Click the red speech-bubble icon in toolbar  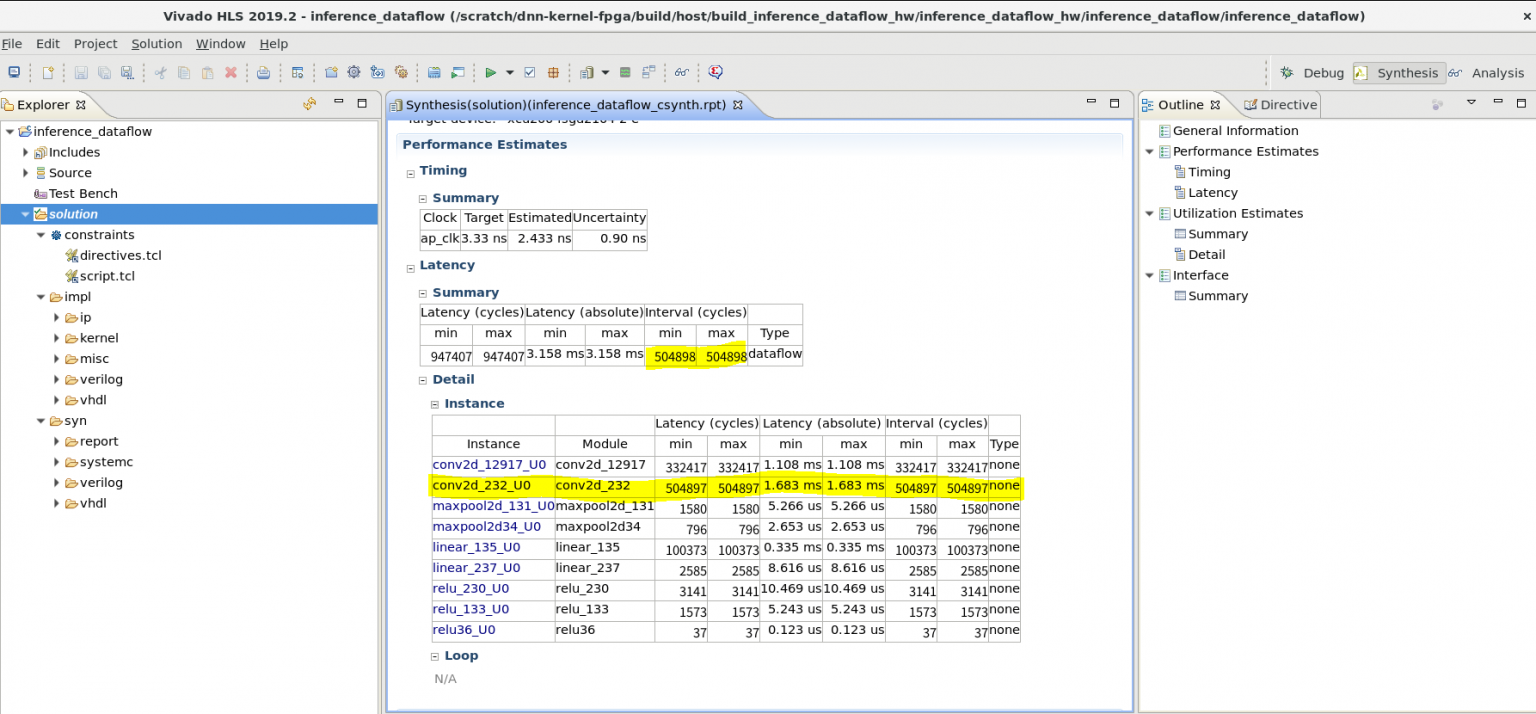(715, 73)
